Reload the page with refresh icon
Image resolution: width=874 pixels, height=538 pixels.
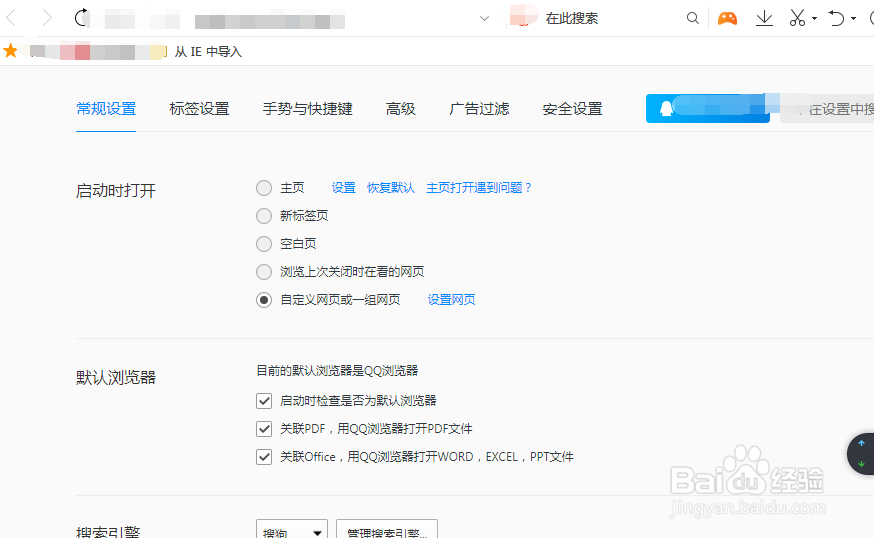pos(82,17)
